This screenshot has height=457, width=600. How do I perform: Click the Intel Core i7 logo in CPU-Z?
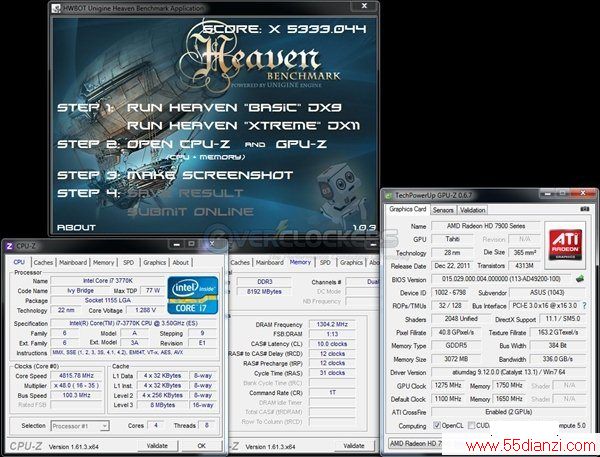192,295
